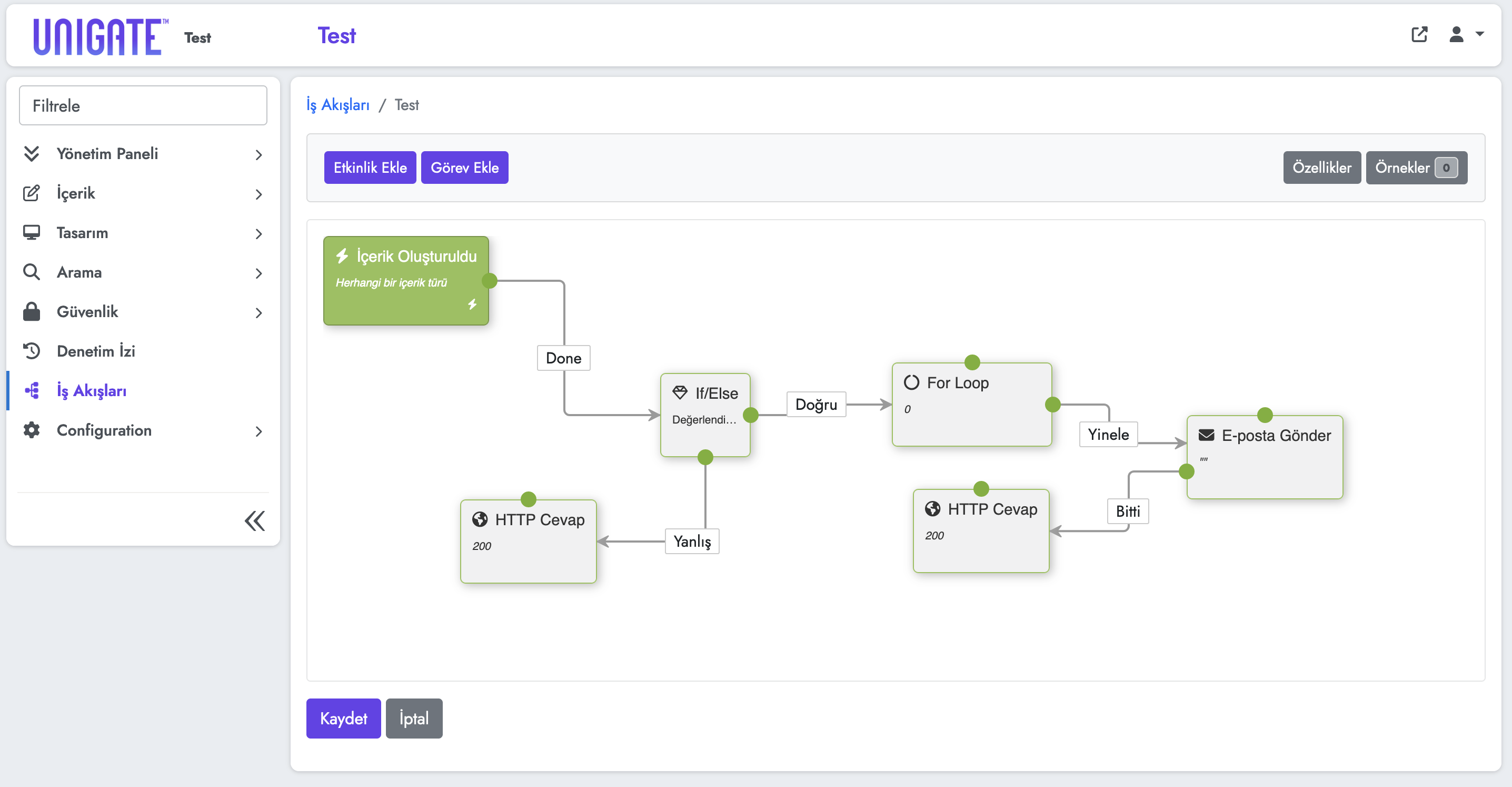Open Tasarım menu item
Viewport: 1512px width, 787px height.
coord(143,233)
